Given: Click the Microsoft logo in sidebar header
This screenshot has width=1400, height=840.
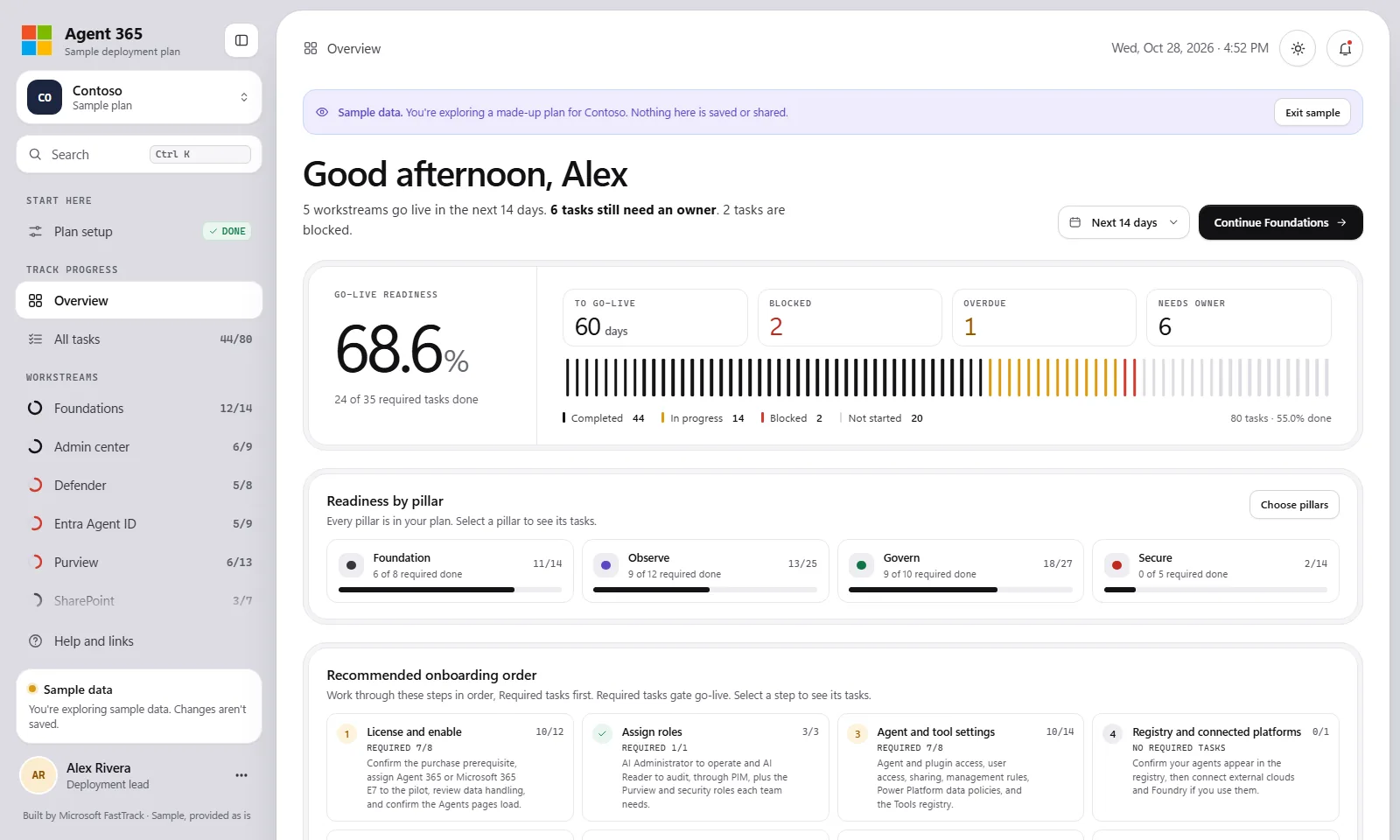Looking at the screenshot, I should [37, 40].
